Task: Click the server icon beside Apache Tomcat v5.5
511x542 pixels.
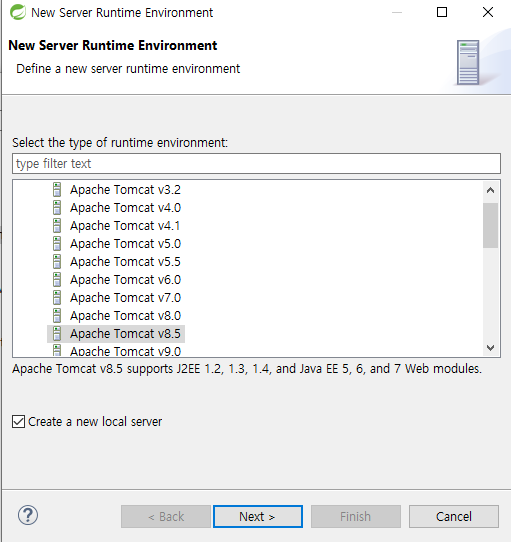Action: 57,262
